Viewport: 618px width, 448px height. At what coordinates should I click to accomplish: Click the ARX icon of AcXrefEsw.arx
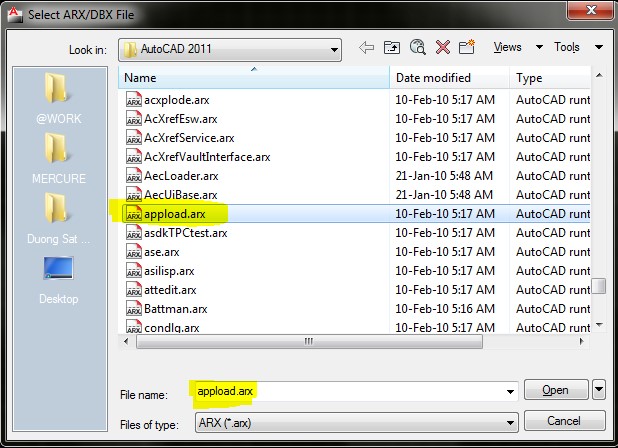click(134, 118)
